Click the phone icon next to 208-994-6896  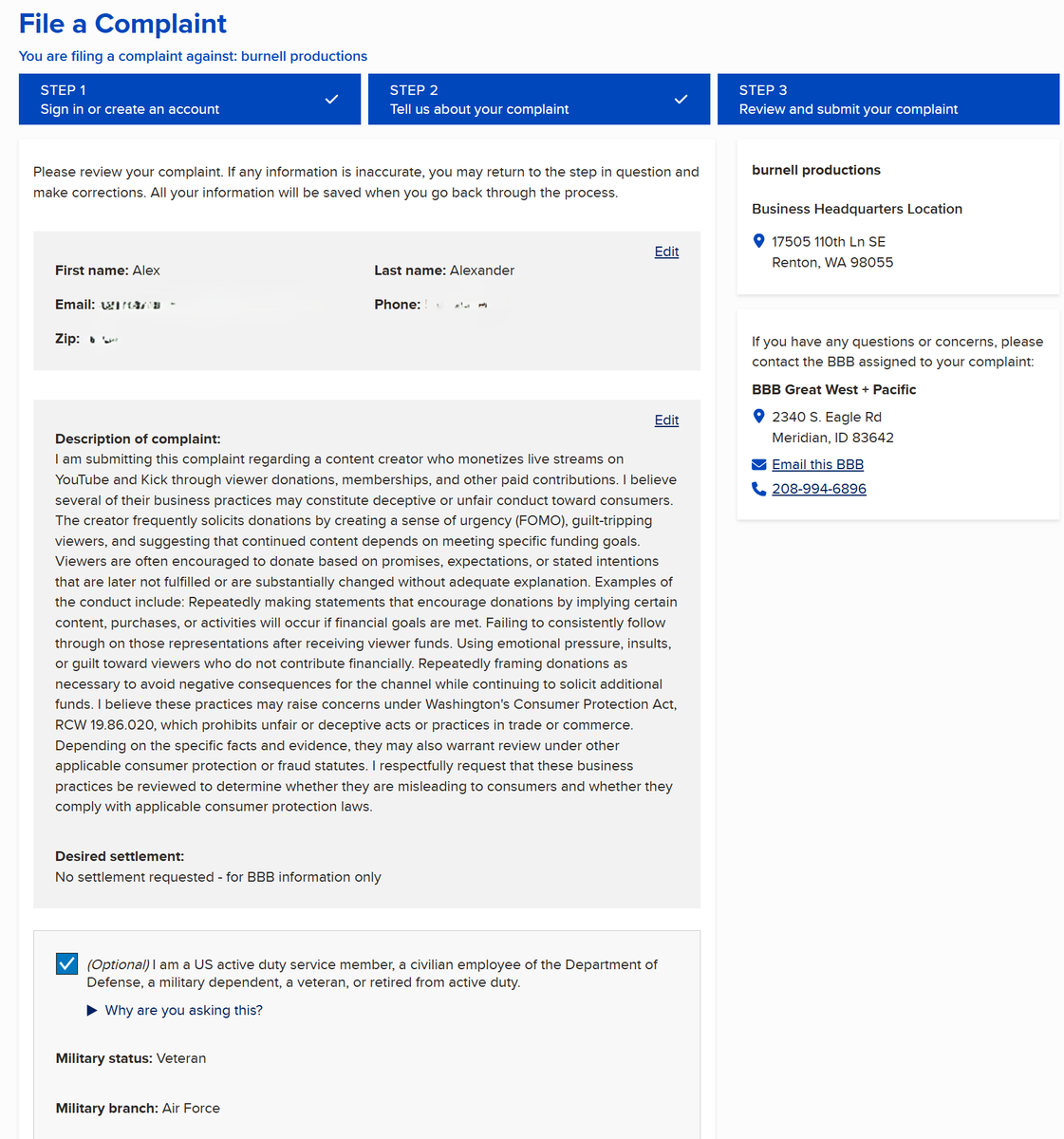coord(758,489)
